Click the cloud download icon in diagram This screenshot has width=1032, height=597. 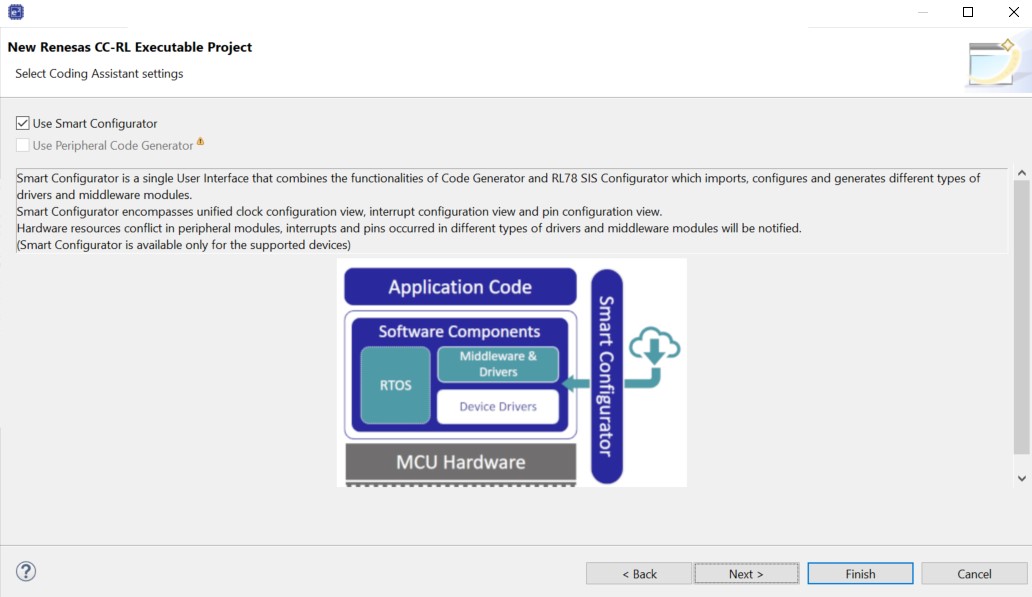[654, 347]
